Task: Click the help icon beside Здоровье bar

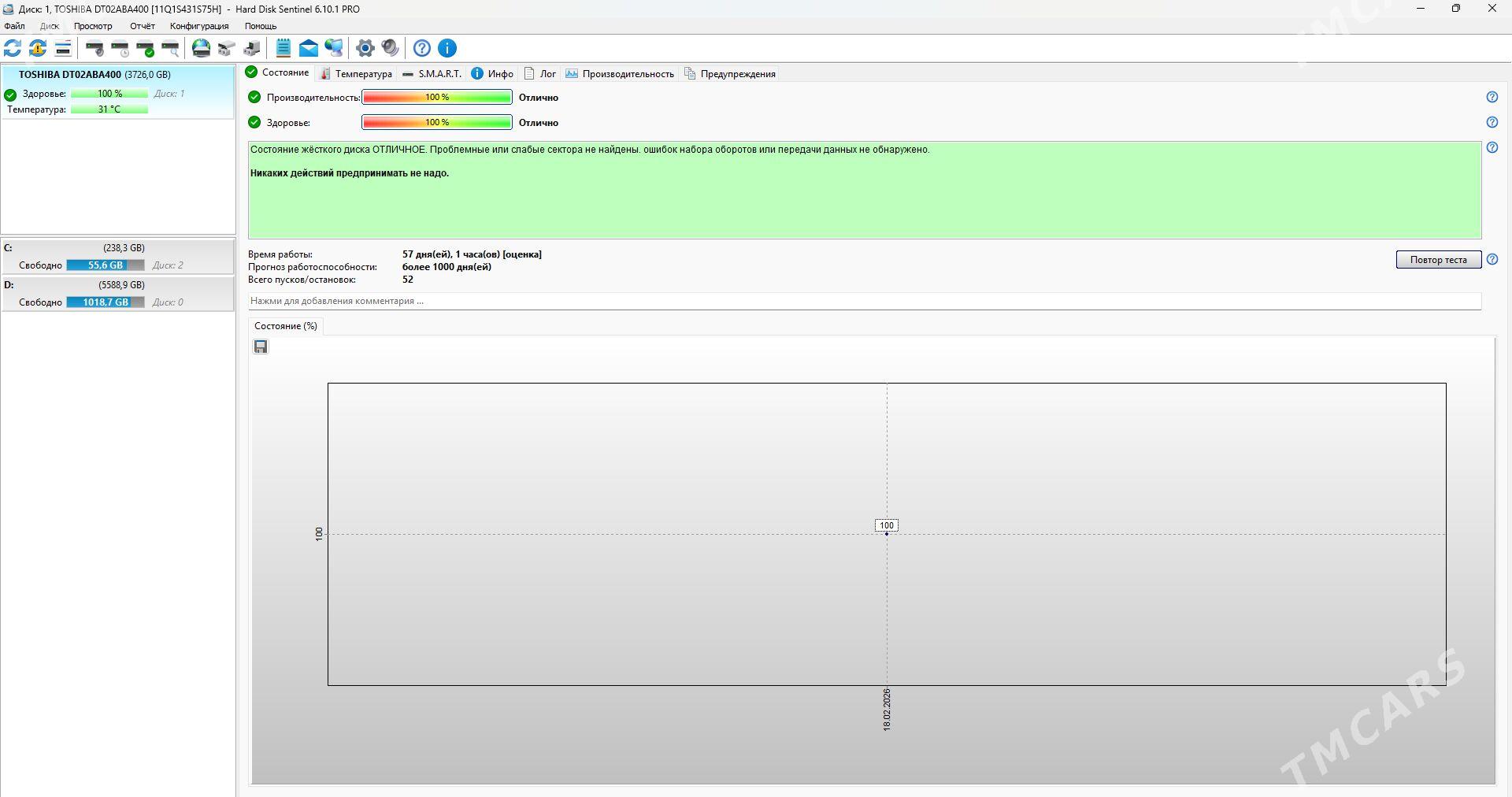Action: tap(1492, 122)
